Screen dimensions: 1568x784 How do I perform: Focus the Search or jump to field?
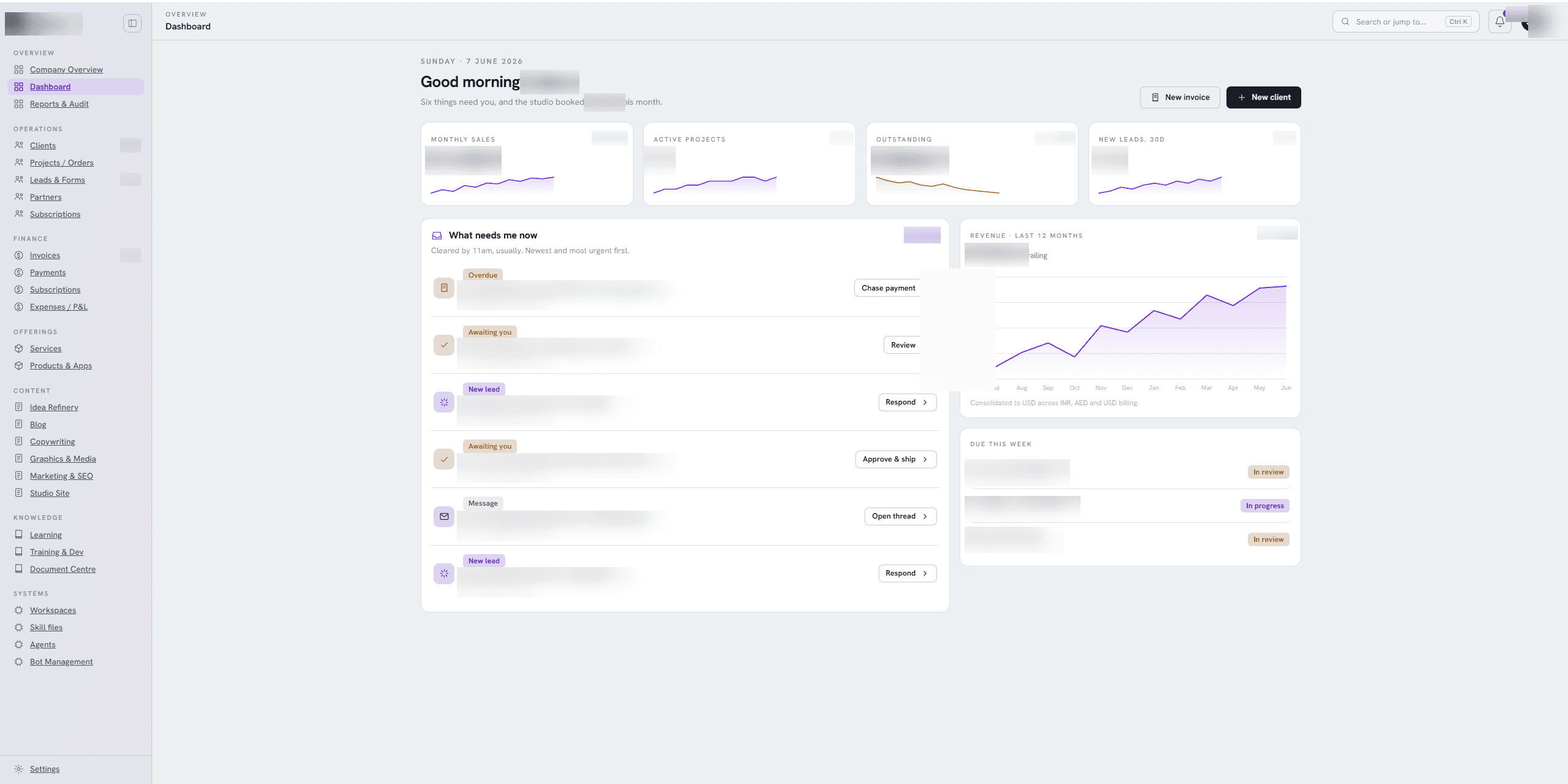coord(1405,22)
